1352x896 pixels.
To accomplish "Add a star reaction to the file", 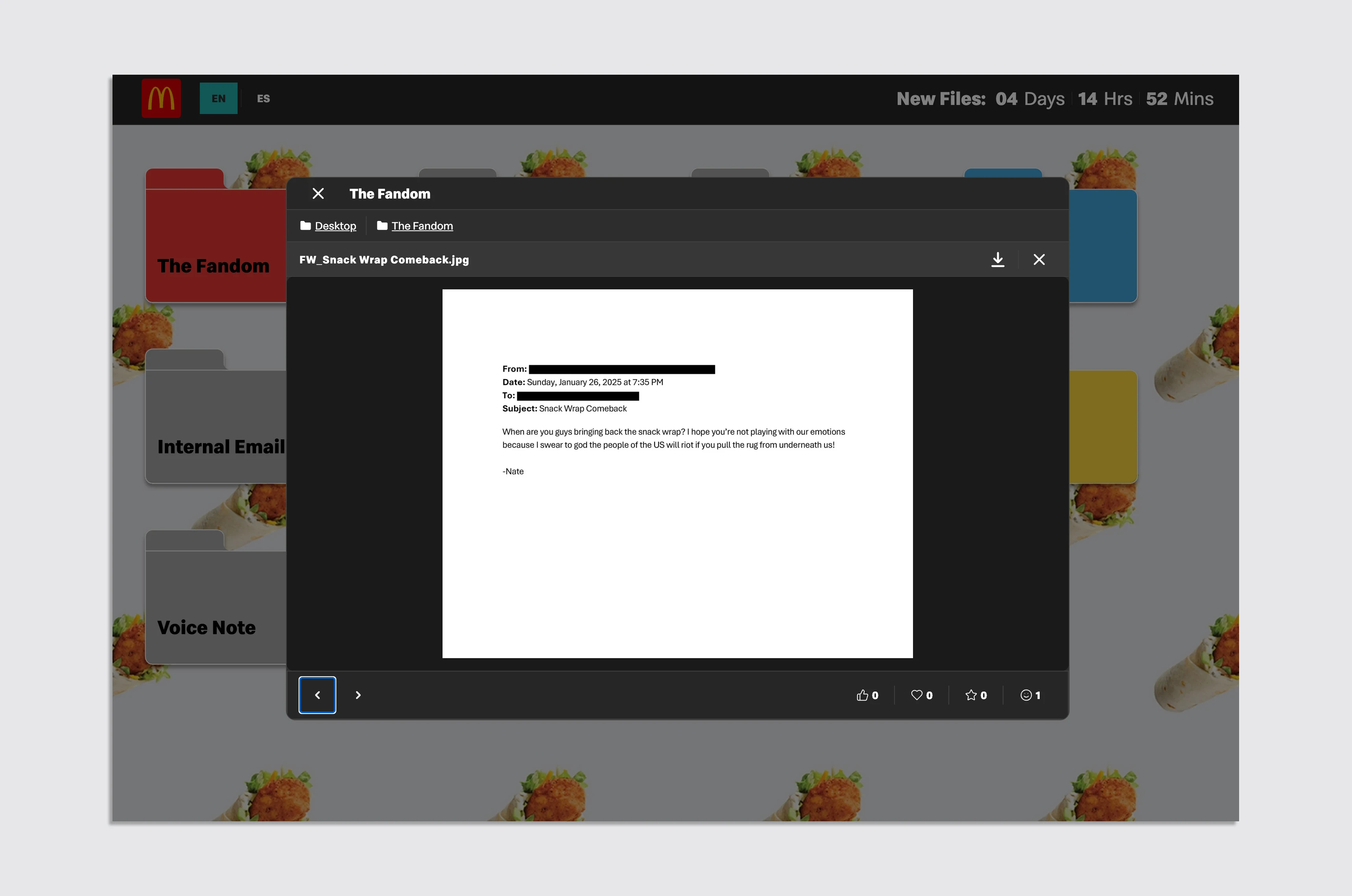I will (976, 695).
